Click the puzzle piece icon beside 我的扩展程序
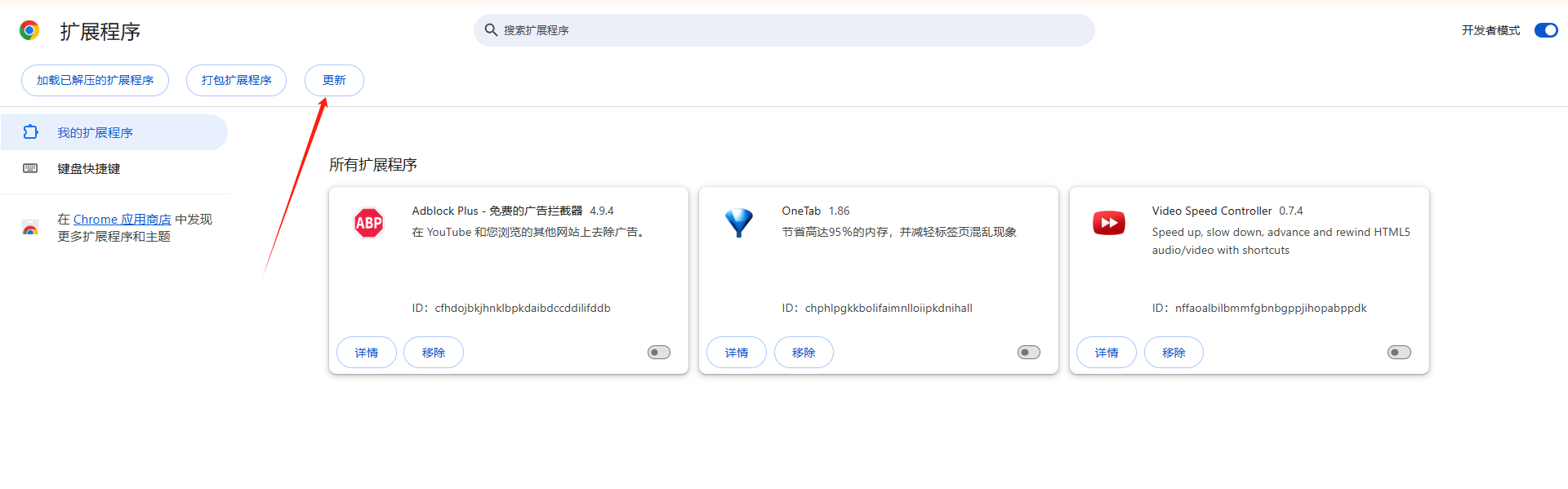Screen dimensions: 1568x489 tap(30, 131)
